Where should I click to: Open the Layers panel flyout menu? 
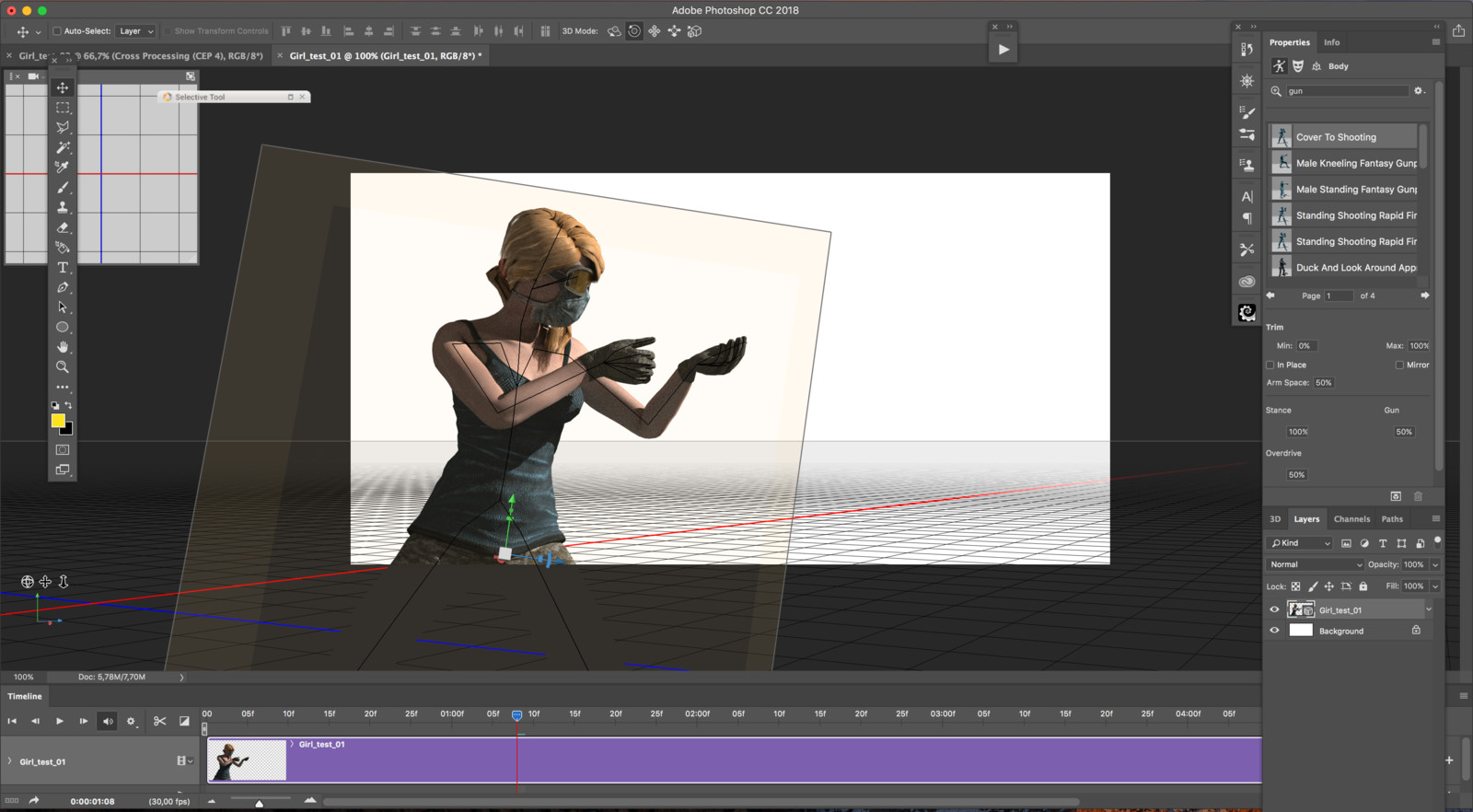click(x=1435, y=519)
